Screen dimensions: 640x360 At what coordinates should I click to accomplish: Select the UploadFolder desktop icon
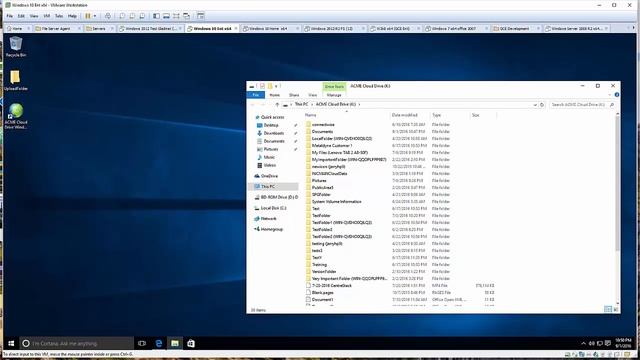(x=16, y=80)
